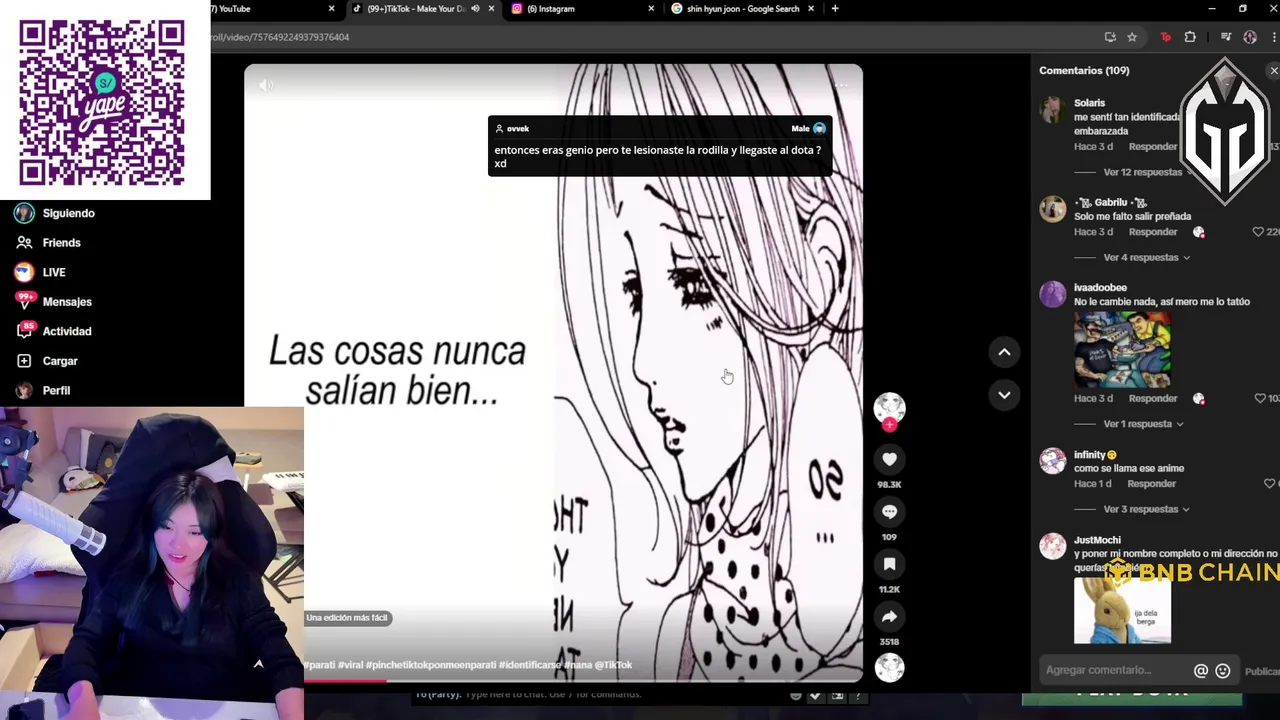Open Perfil in the sidebar
The image size is (1280, 720).
pyautogui.click(x=43, y=390)
